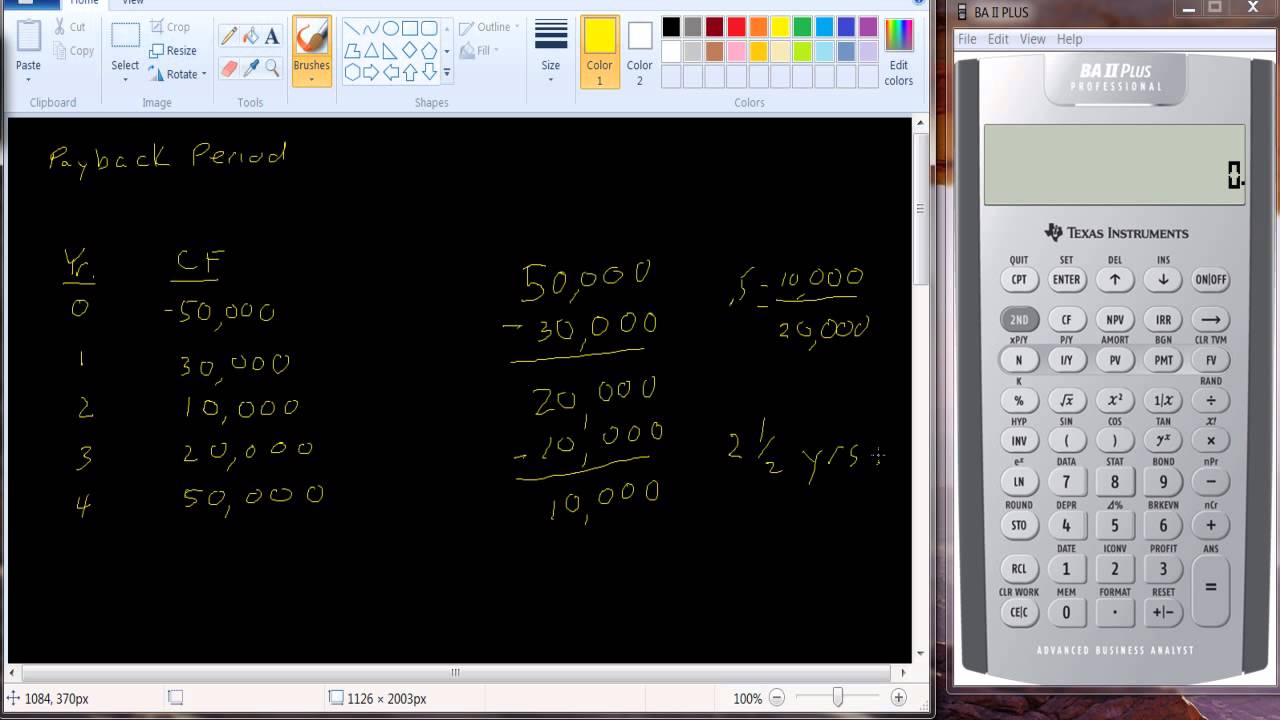
Task: Click the Copy button
Action: coord(73,51)
